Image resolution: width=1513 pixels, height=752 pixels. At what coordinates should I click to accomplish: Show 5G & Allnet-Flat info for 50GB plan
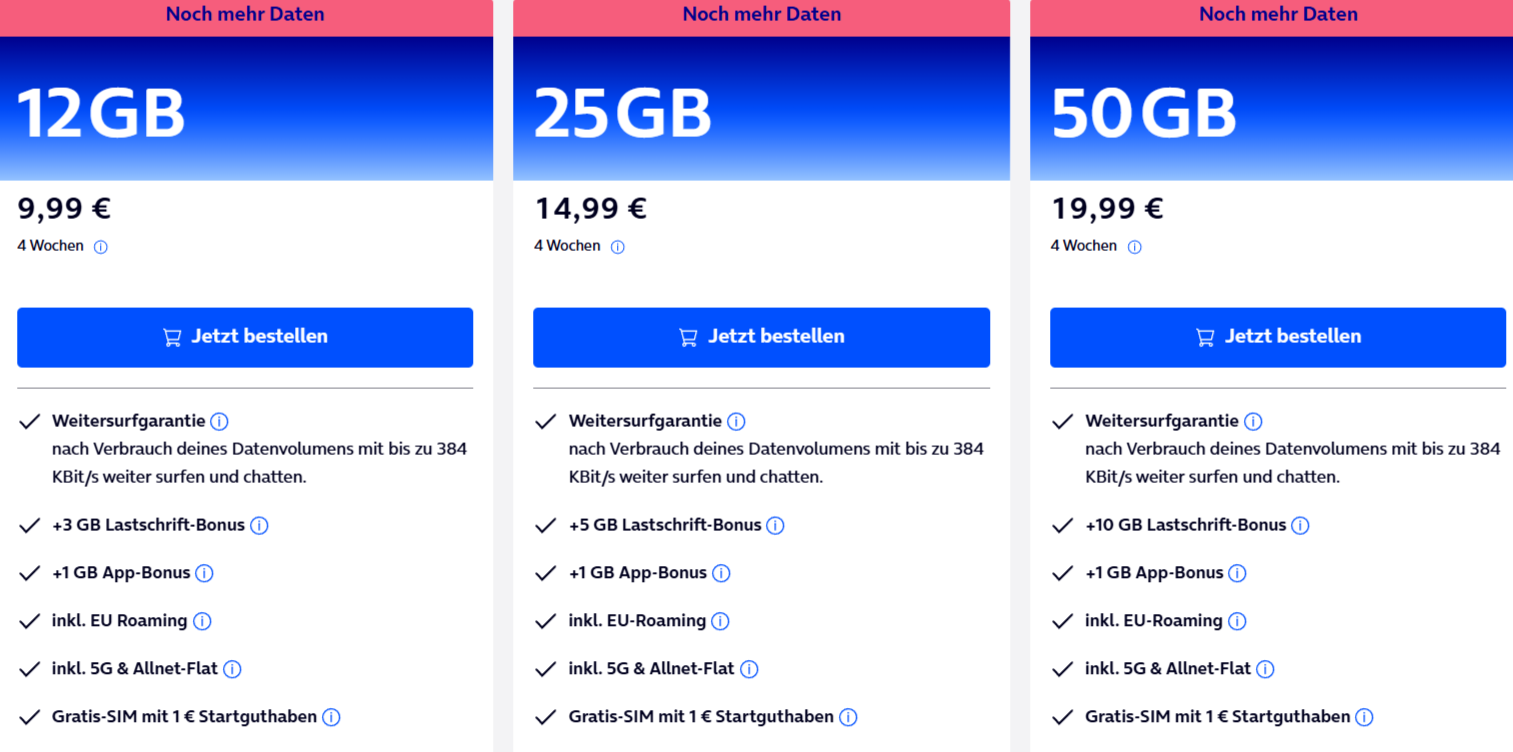pos(1265,670)
